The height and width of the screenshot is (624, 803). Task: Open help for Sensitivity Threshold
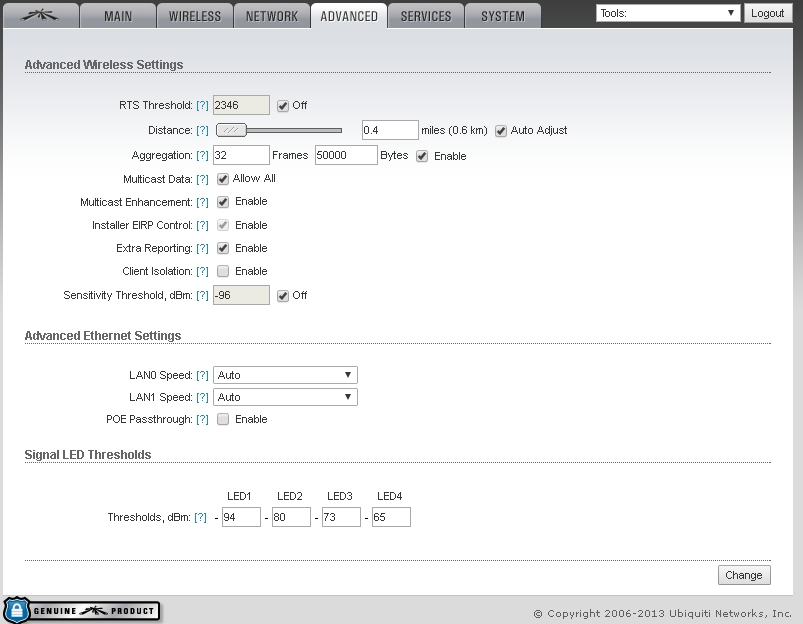coord(202,296)
